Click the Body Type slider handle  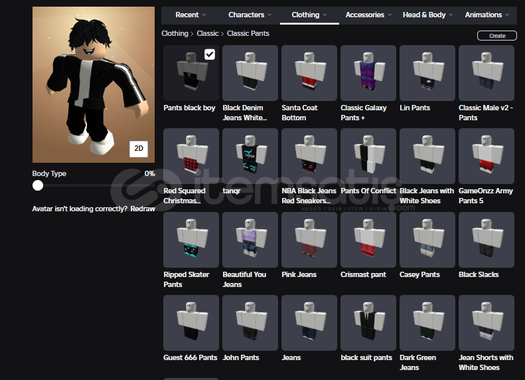[x=38, y=185]
